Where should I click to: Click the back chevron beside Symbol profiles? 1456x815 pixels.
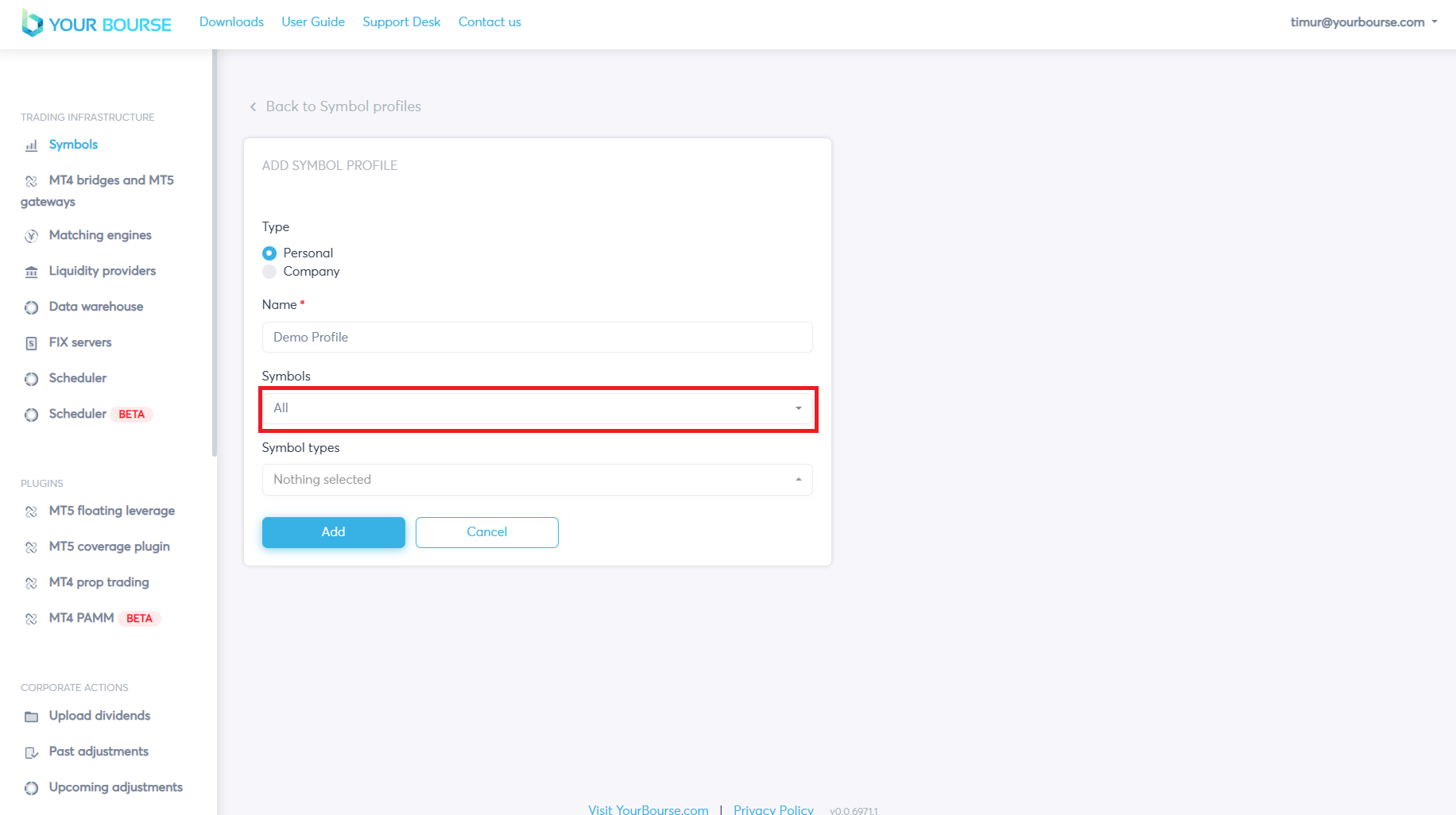tap(253, 106)
